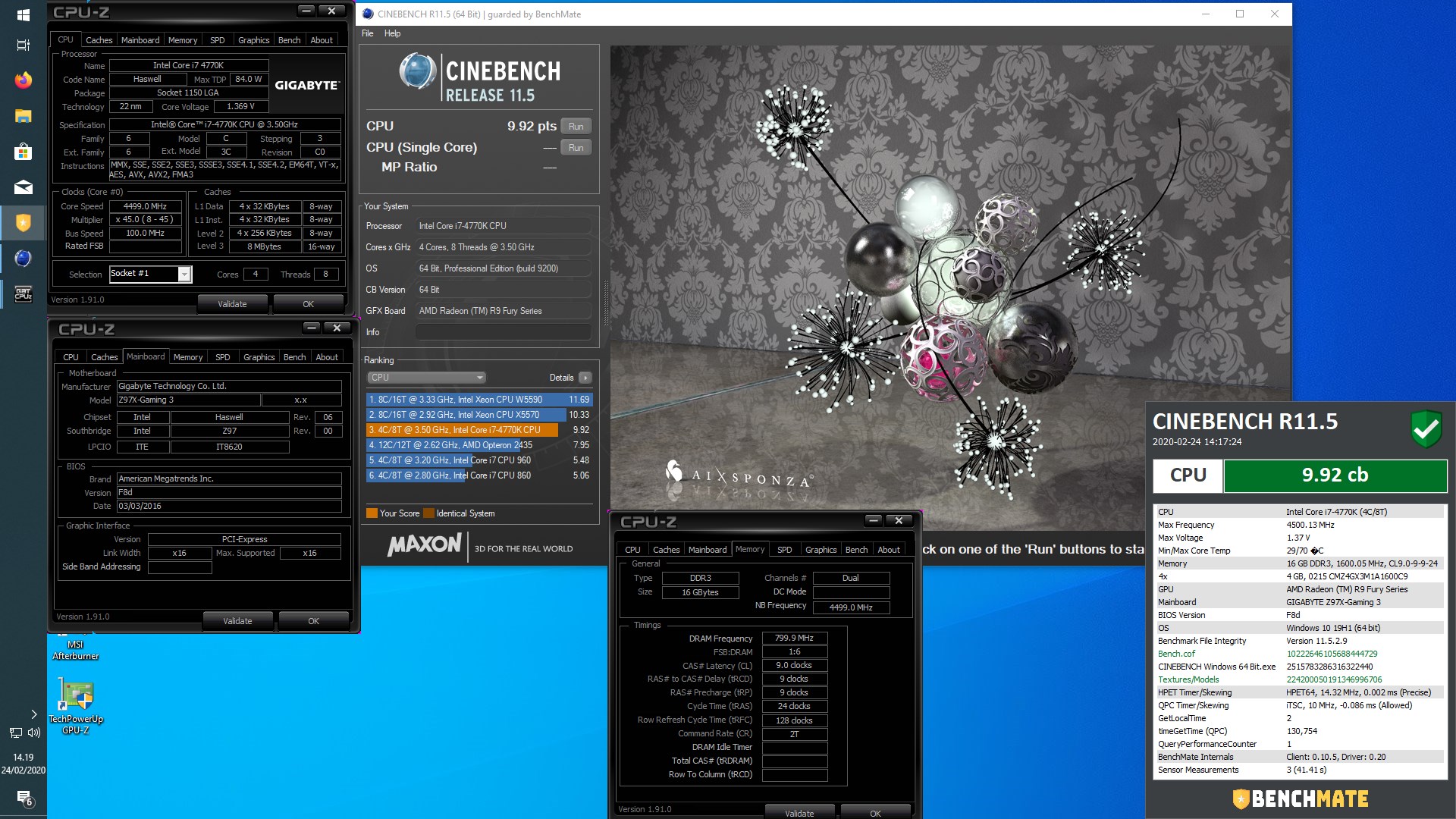Show hidden system tray icons

(33, 714)
